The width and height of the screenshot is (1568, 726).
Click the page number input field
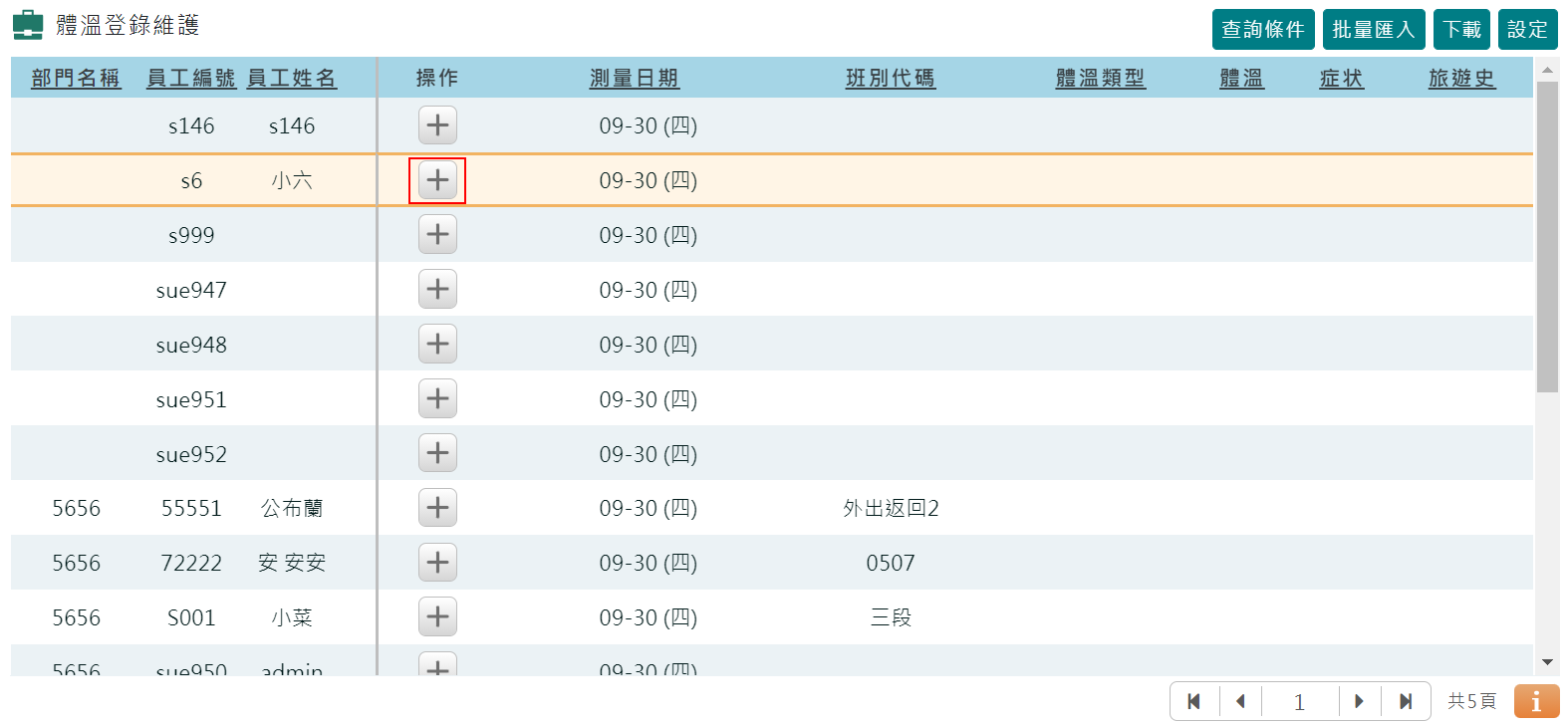1299,702
